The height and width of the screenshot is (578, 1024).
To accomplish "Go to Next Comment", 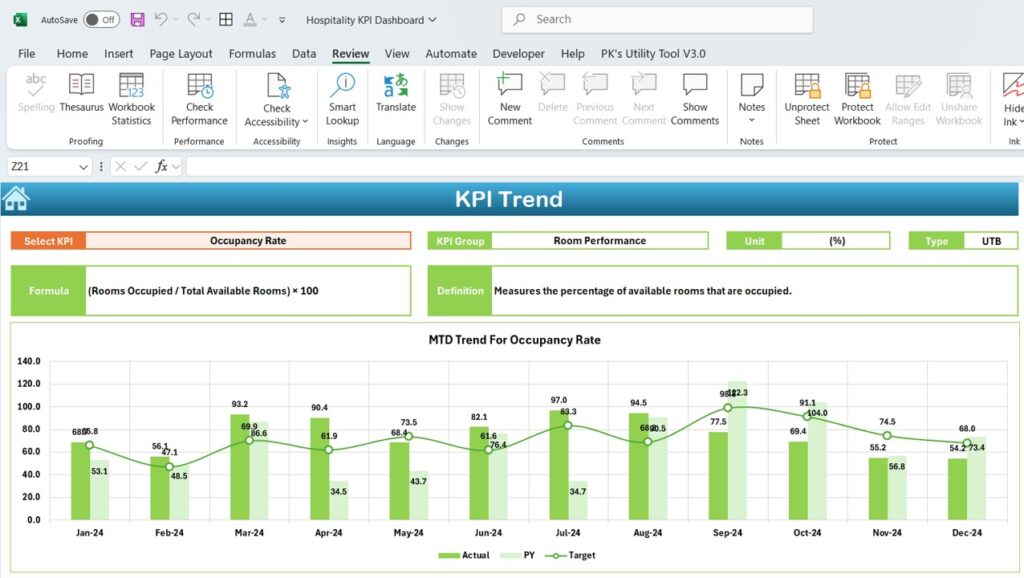I will click(x=644, y=99).
